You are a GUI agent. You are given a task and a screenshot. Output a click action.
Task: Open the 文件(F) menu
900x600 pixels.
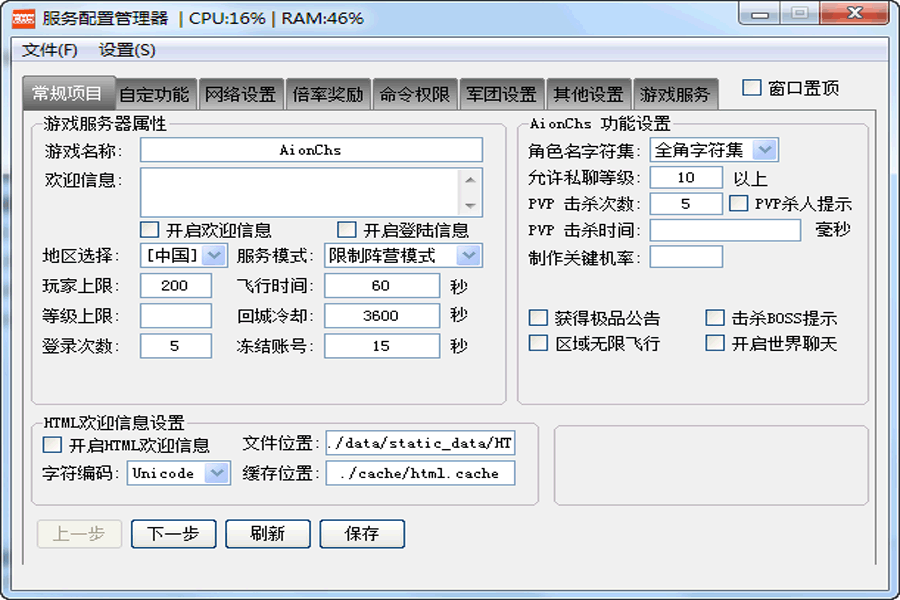click(x=50, y=50)
